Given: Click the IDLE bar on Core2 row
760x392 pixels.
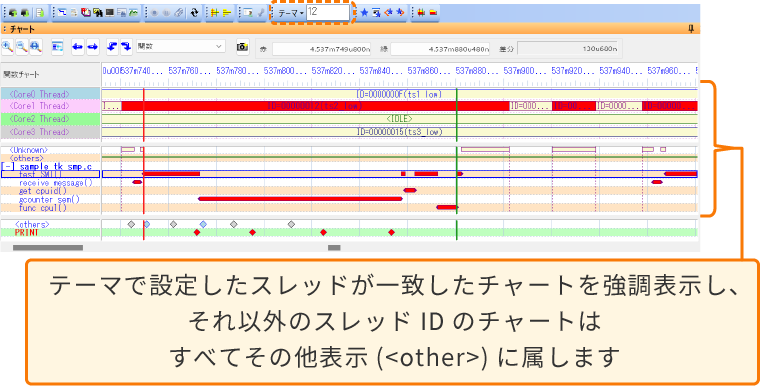Looking at the screenshot, I should click(399, 119).
